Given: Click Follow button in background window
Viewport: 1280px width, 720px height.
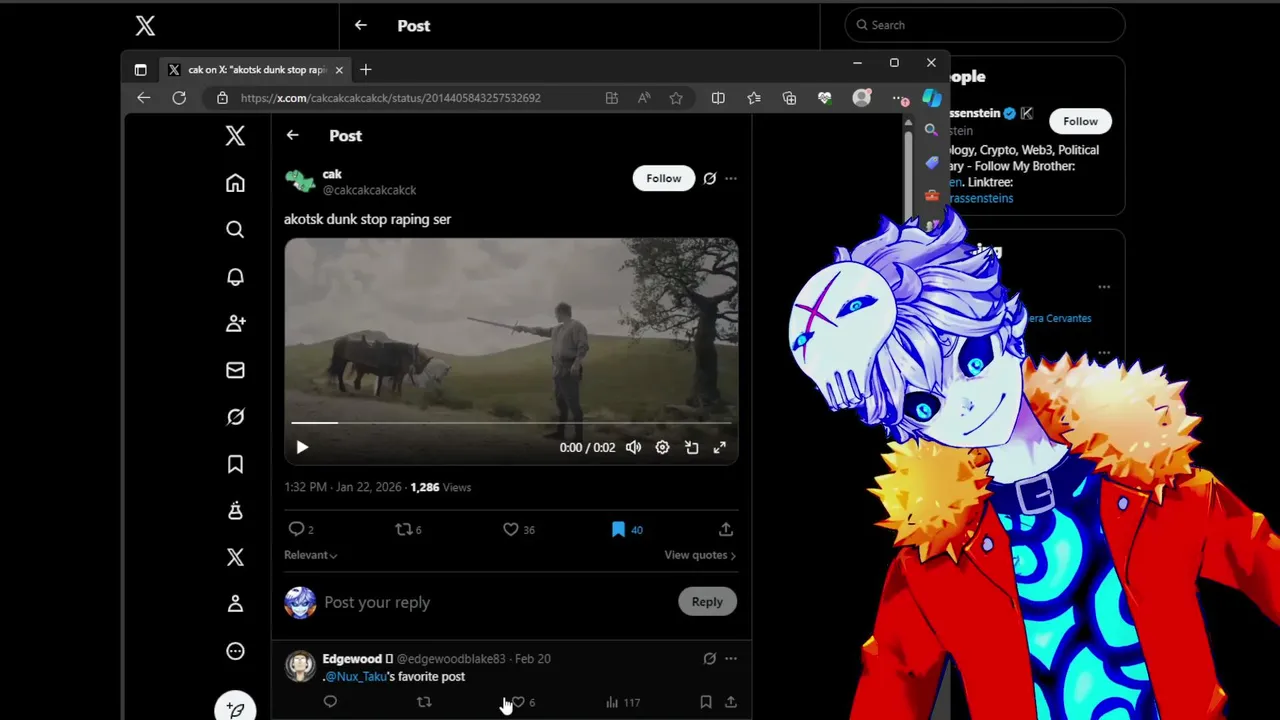Looking at the screenshot, I should [1080, 121].
